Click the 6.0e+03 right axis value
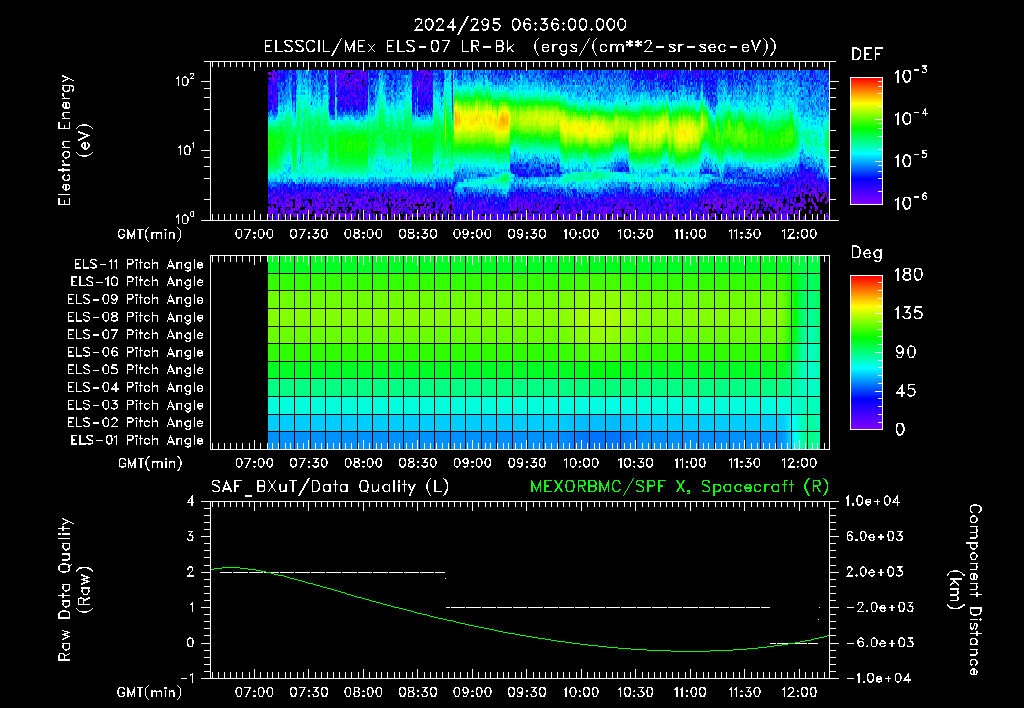Viewport: 1024px width, 708px height. (x=875, y=536)
